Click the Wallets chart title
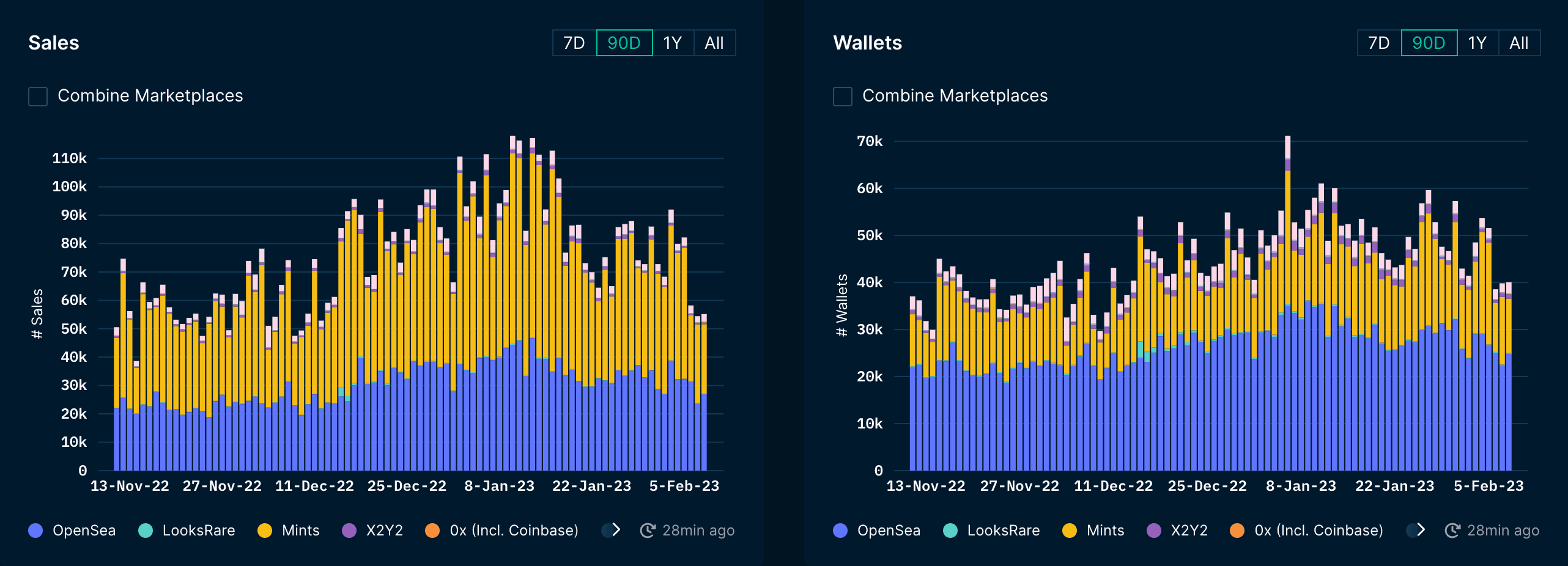The image size is (1568, 566). (x=868, y=43)
